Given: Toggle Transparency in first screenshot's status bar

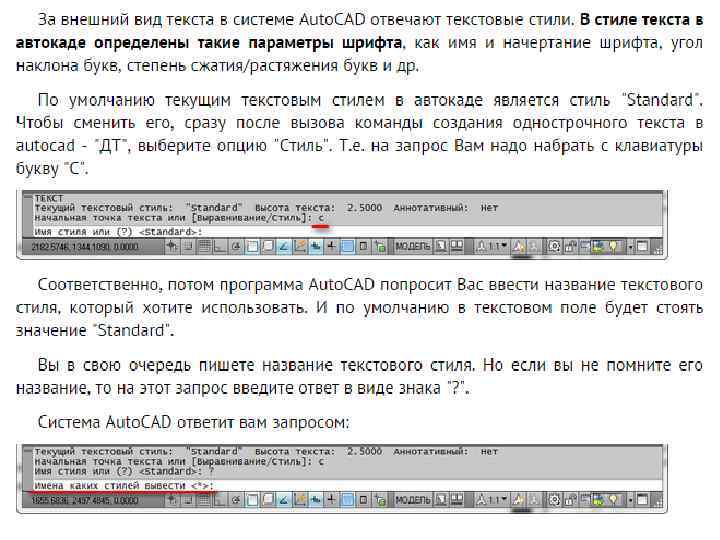Looking at the screenshot, I should 347,247.
